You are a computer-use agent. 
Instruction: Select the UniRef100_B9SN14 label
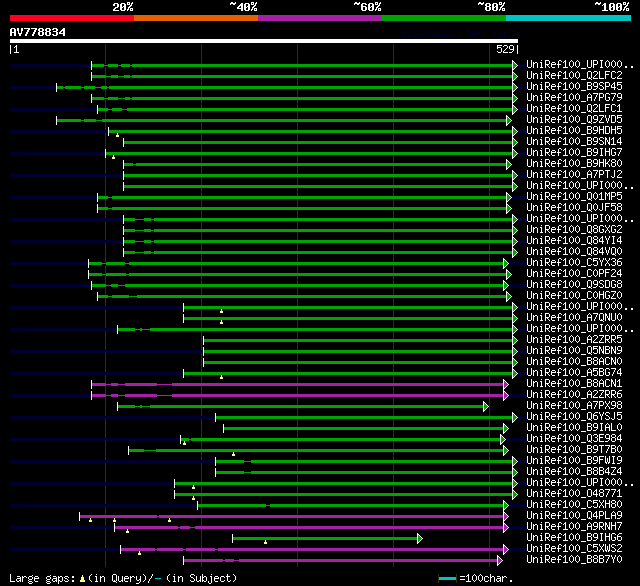pos(574,142)
